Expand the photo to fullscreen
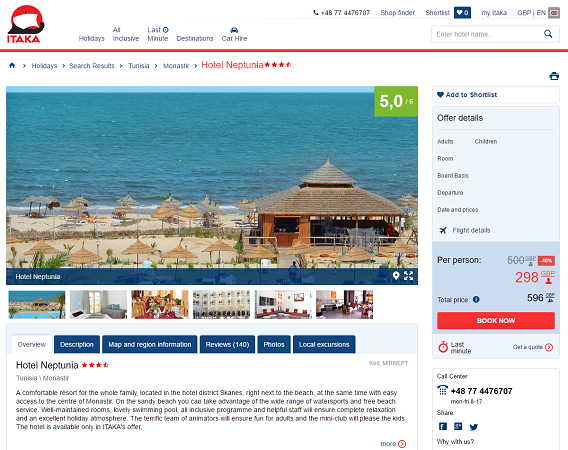The width and height of the screenshot is (568, 450). point(409,276)
